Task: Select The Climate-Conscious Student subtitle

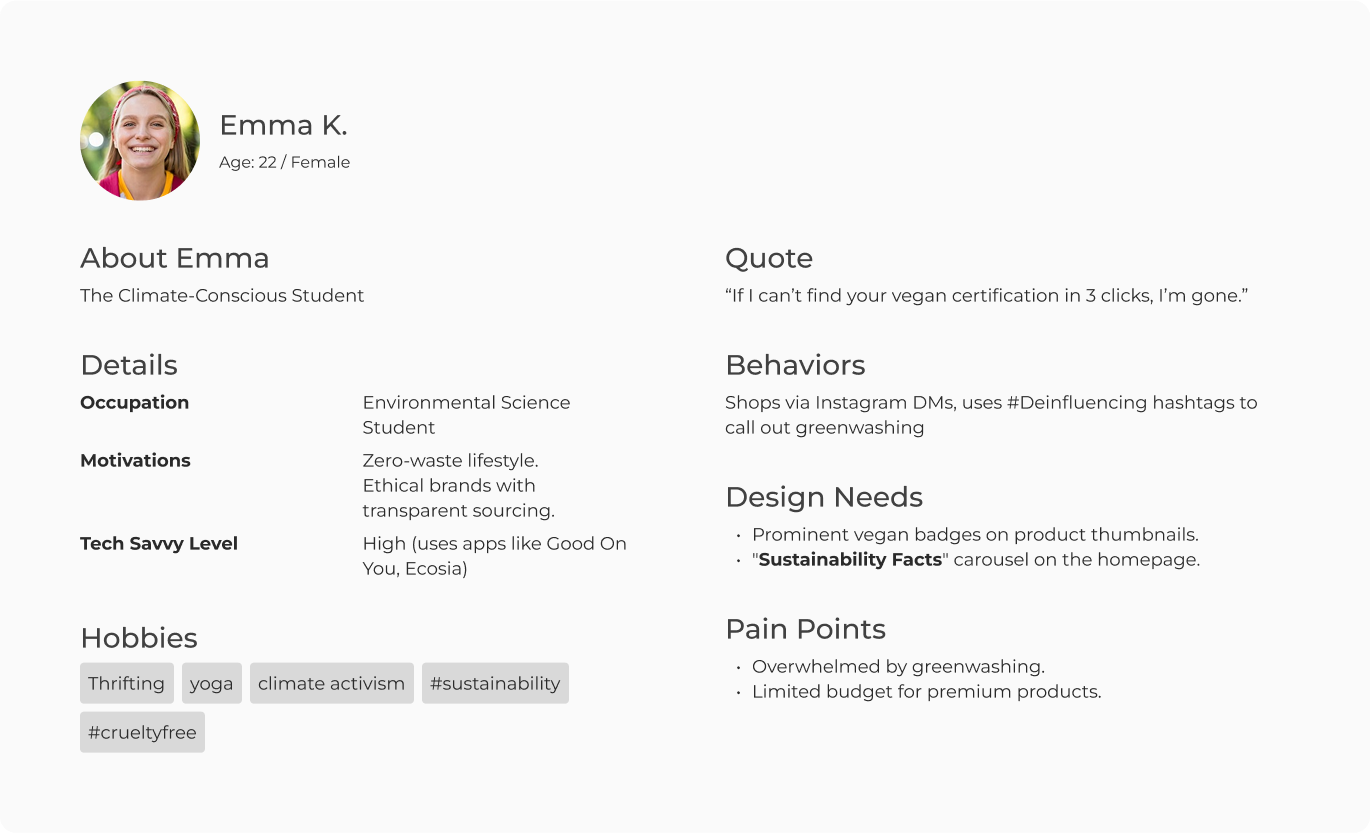Action: point(222,295)
